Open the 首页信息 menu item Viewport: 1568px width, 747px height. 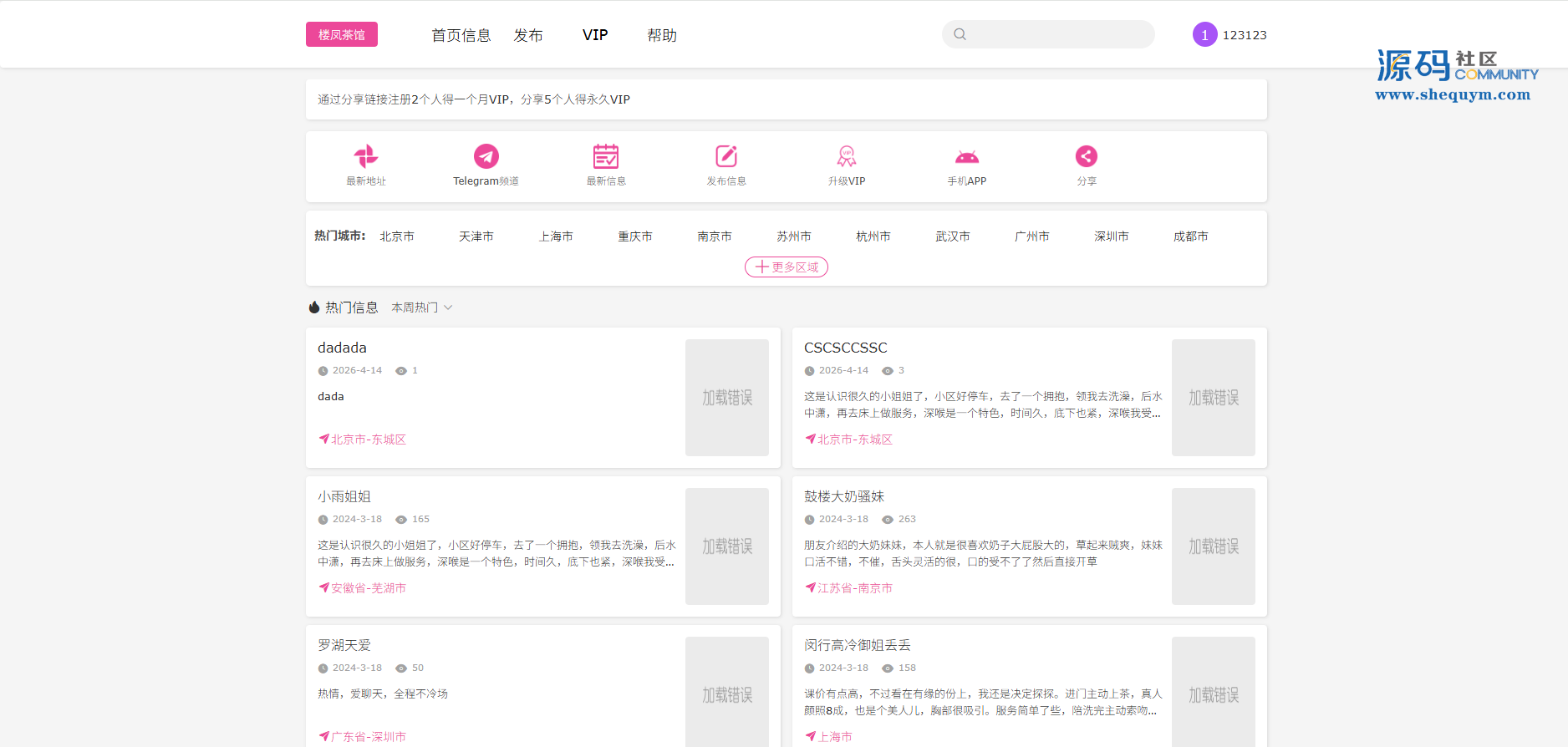461,35
